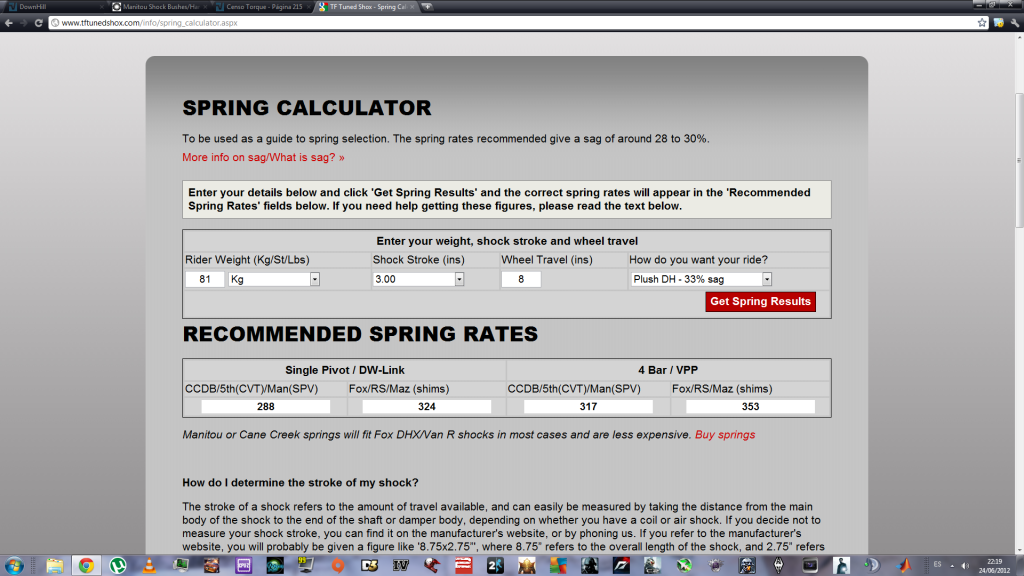Click 'How do I determine the stroke' heading

click(x=300, y=483)
